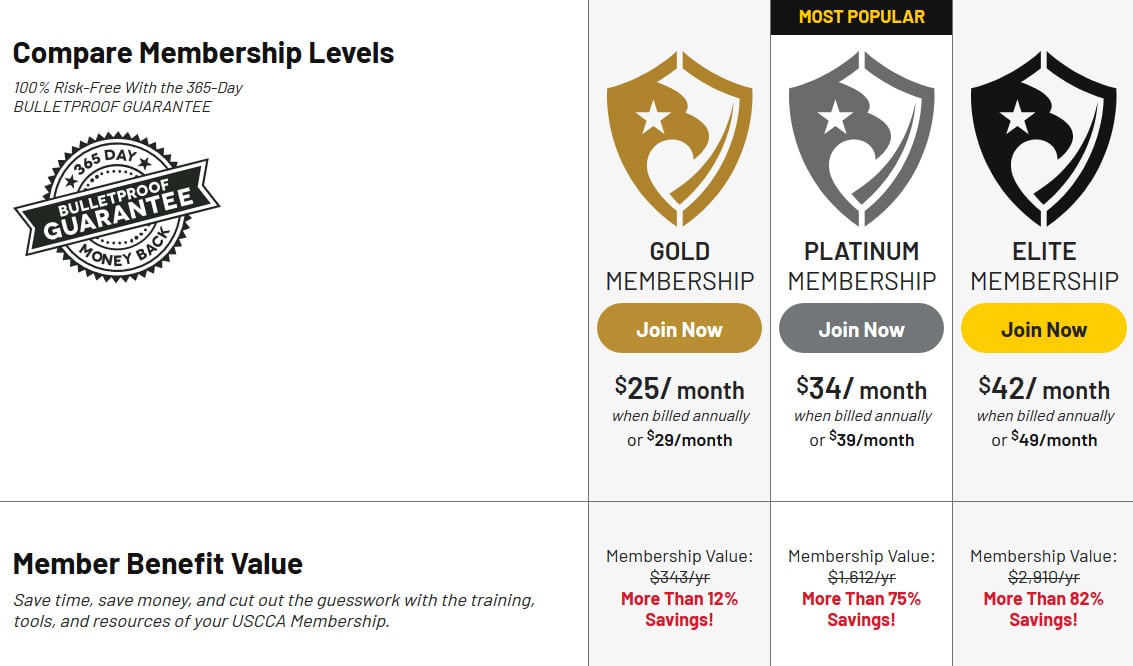Image resolution: width=1133 pixels, height=666 pixels.
Task: Click the $42/month Elite price
Action: tap(1043, 389)
